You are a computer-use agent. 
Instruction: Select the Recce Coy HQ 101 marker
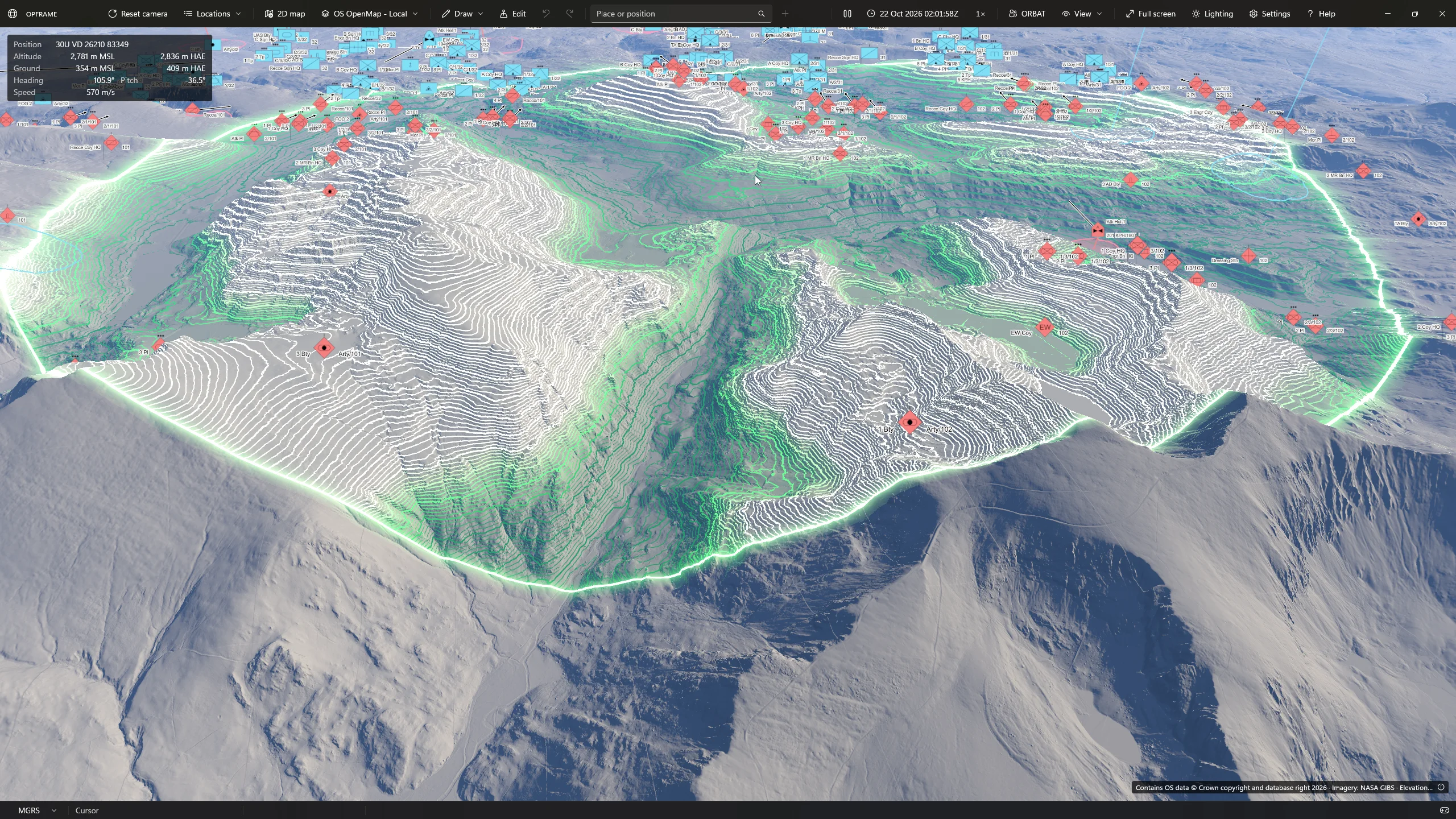click(x=111, y=143)
